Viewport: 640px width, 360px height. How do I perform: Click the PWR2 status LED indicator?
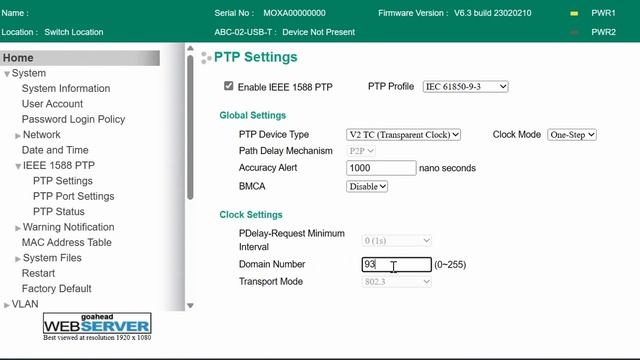(574, 32)
